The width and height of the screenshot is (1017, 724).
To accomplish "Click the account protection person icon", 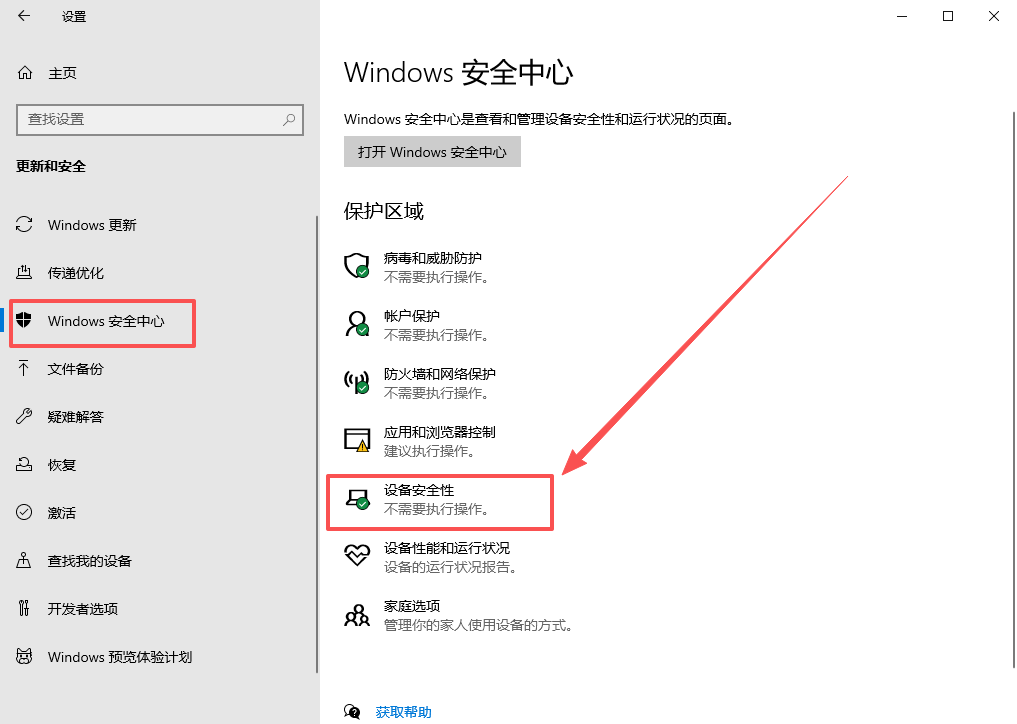I will [x=357, y=323].
